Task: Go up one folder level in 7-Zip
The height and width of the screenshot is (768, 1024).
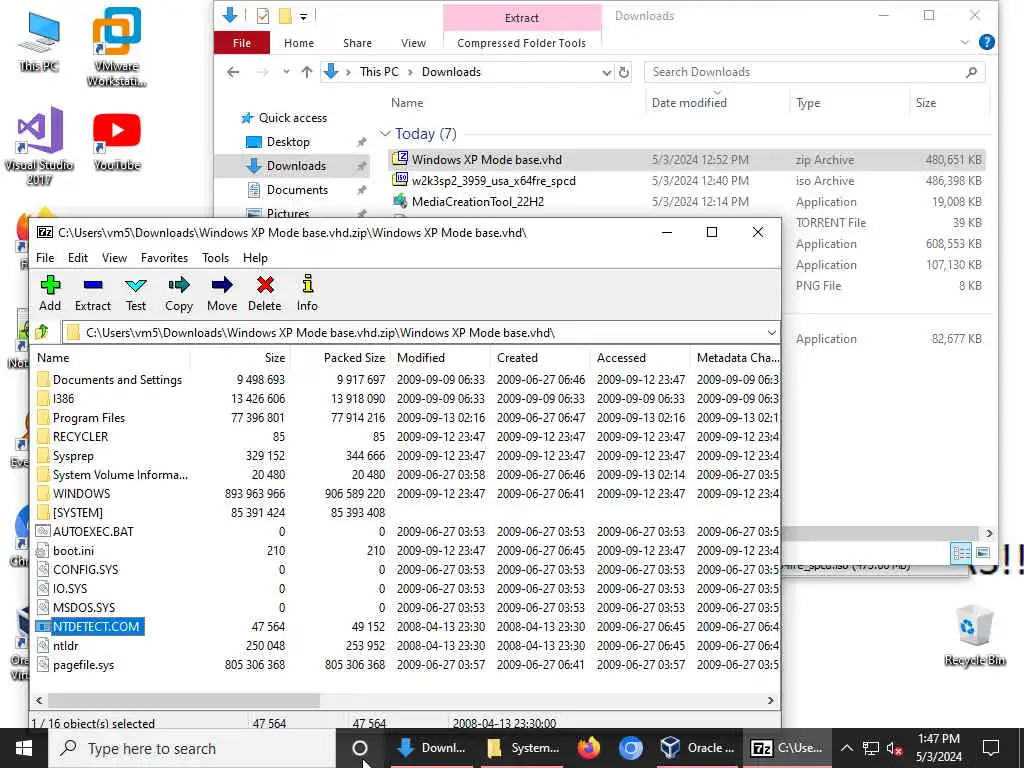Action: (42, 332)
